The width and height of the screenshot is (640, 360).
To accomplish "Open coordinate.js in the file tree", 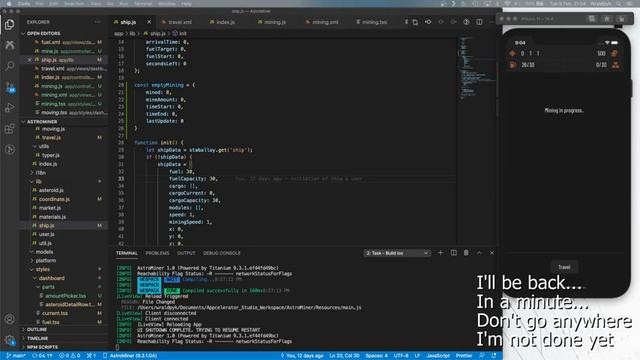I will pyautogui.click(x=63, y=199).
